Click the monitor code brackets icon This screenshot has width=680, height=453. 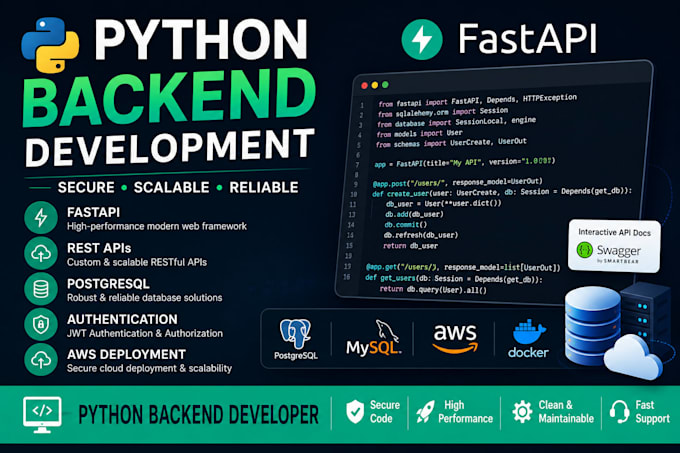pos(42,414)
